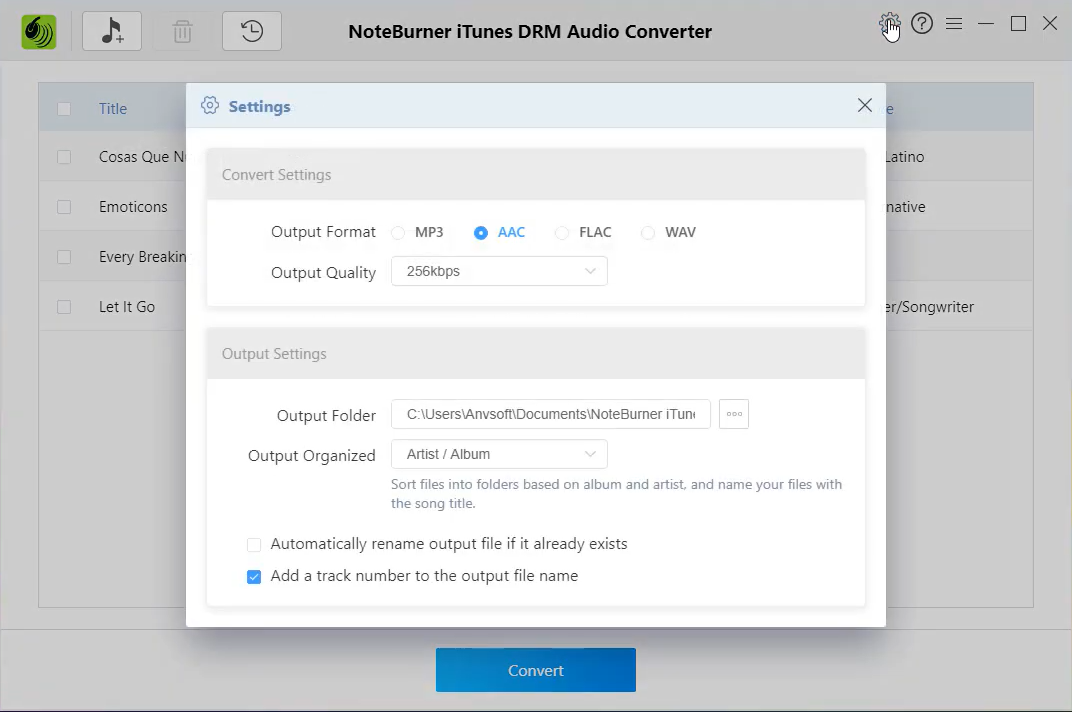The image size is (1072, 712).
Task: Open the hamburger menu icon
Action: tap(954, 23)
